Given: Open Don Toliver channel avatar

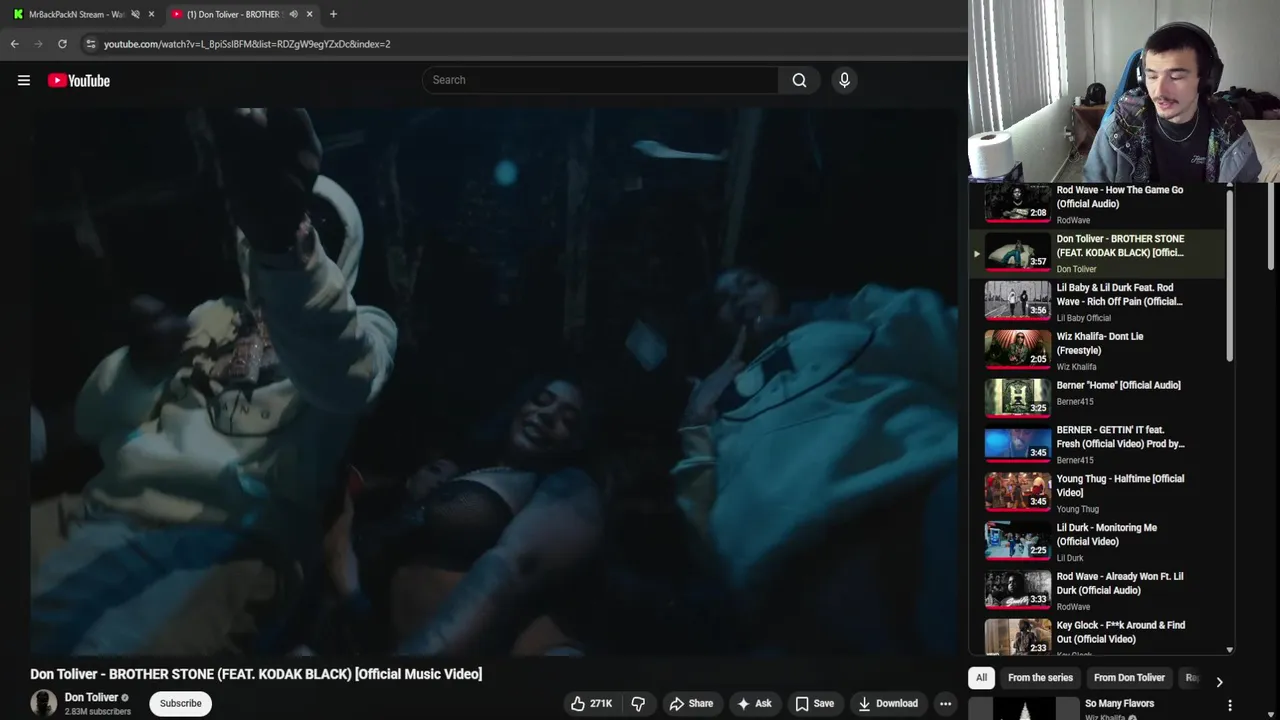Looking at the screenshot, I should (44, 703).
